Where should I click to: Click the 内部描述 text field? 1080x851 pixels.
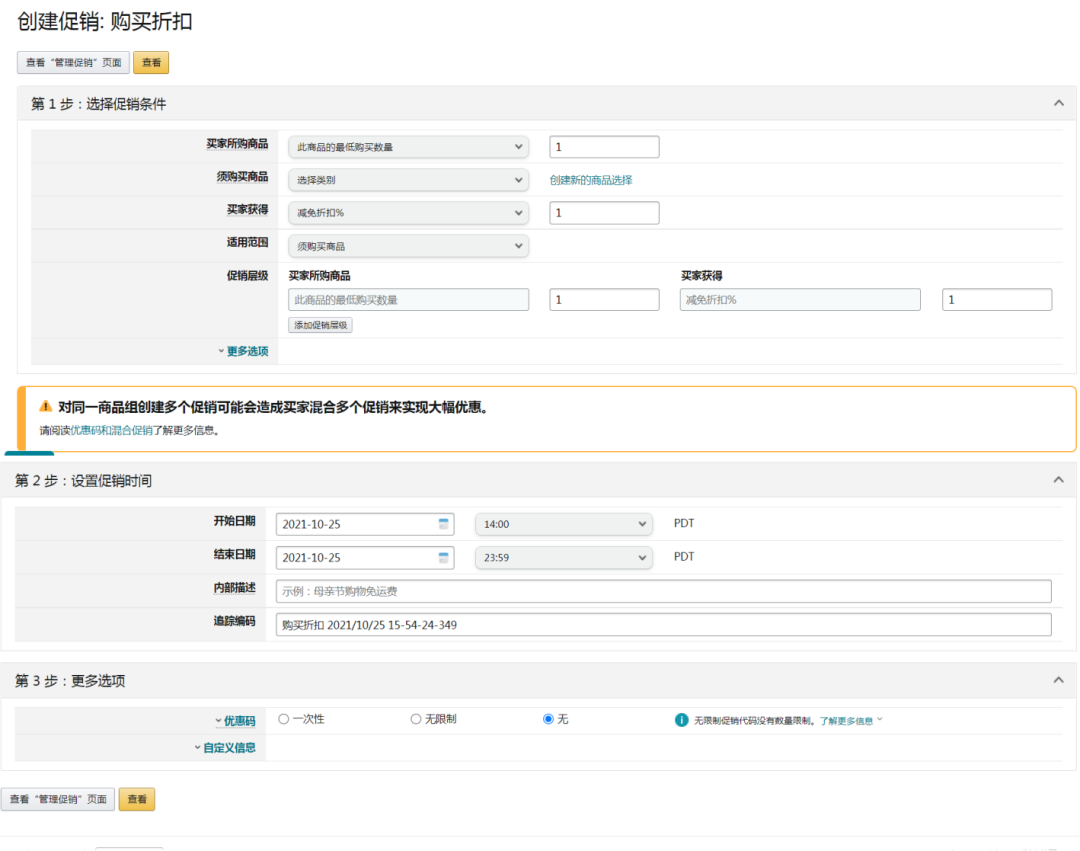coord(663,591)
